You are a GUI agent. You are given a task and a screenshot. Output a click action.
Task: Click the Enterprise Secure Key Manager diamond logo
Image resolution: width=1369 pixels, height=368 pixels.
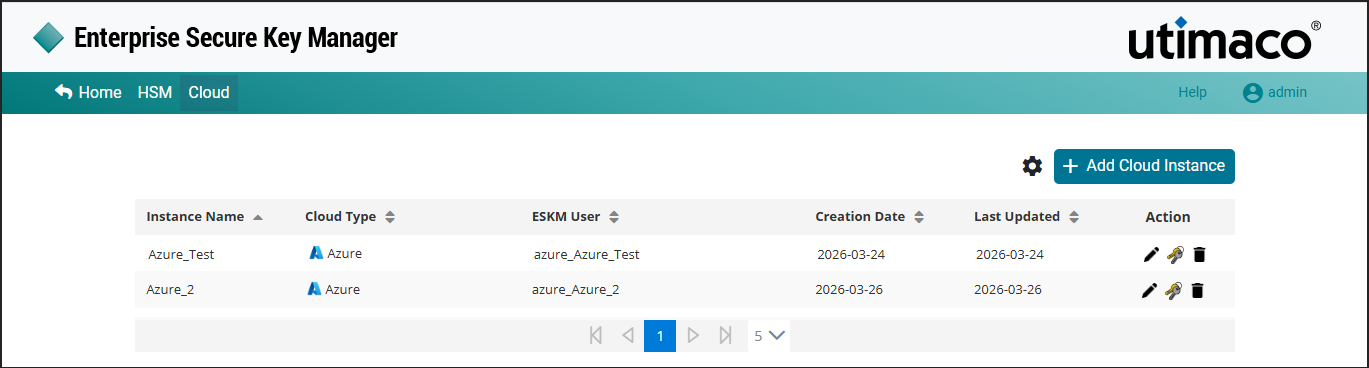point(48,39)
